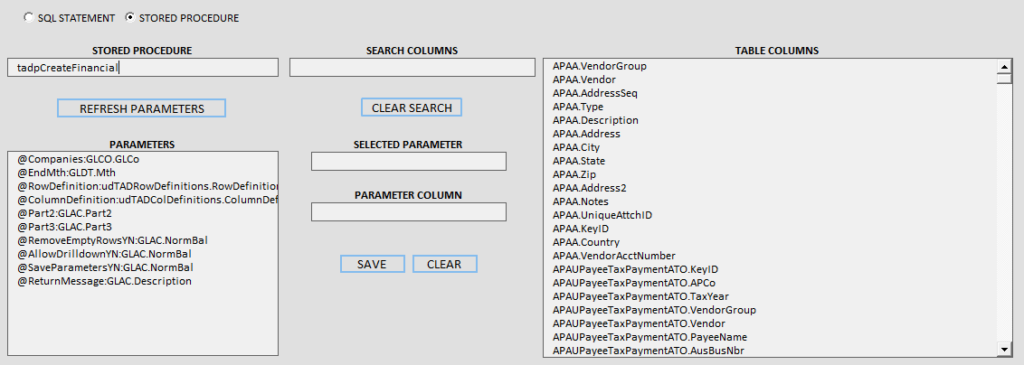Select the APAA.State column
The height and width of the screenshot is (365, 1024).
(771, 161)
